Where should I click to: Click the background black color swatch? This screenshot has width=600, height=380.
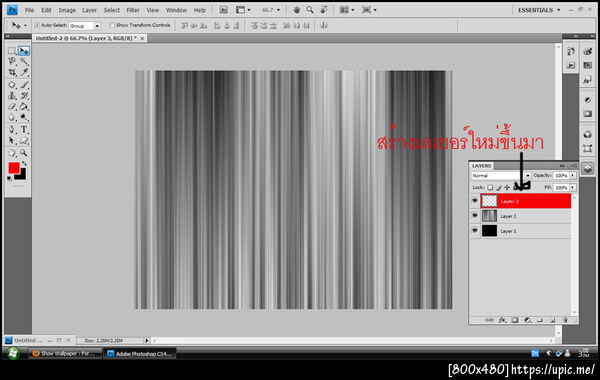point(22,176)
